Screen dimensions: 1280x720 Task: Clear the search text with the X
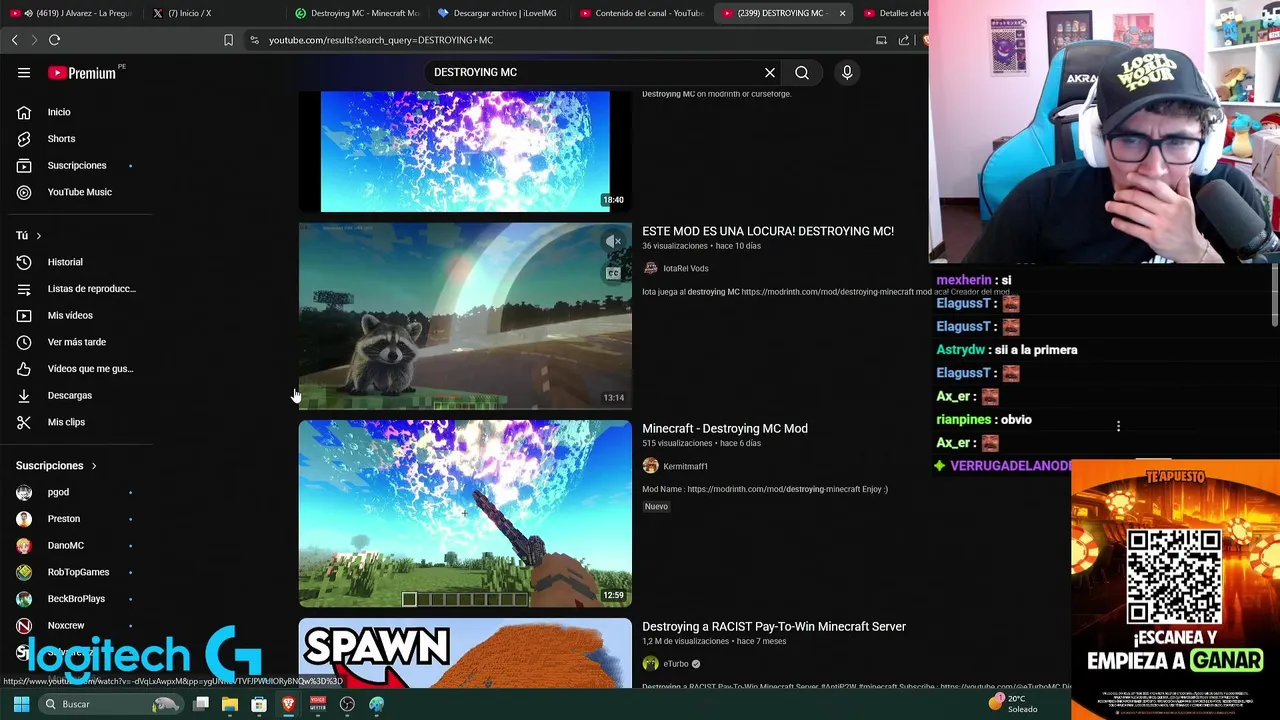point(770,72)
